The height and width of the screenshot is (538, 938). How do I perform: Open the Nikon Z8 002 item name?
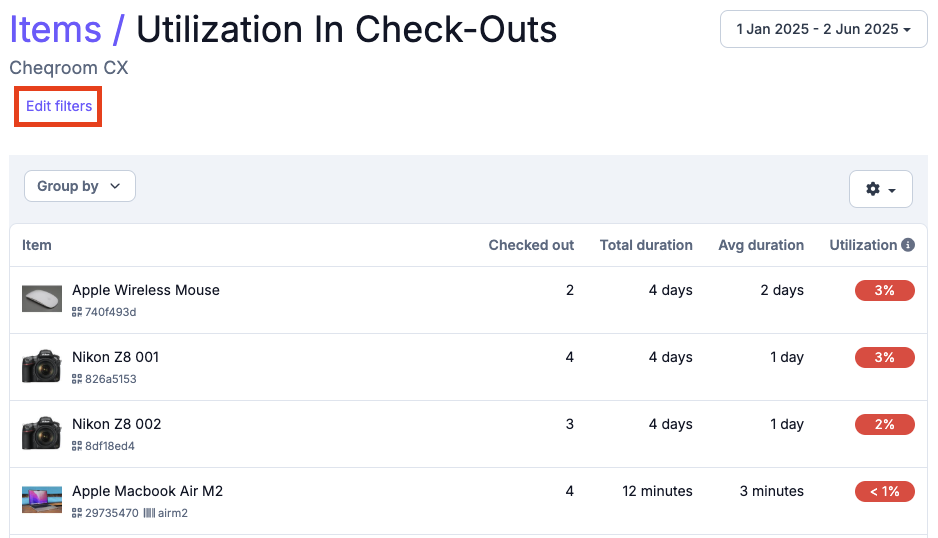(x=117, y=424)
